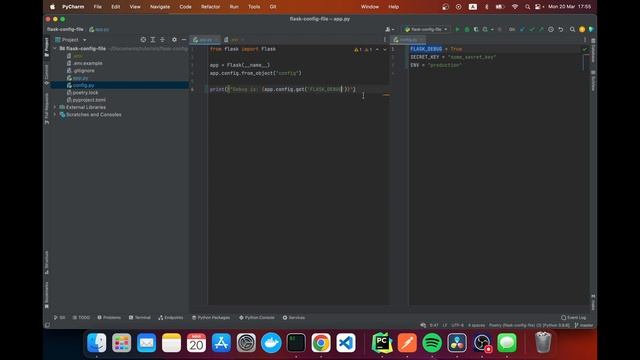Open the Run menu
640x360 pixels.
click(x=234, y=7)
